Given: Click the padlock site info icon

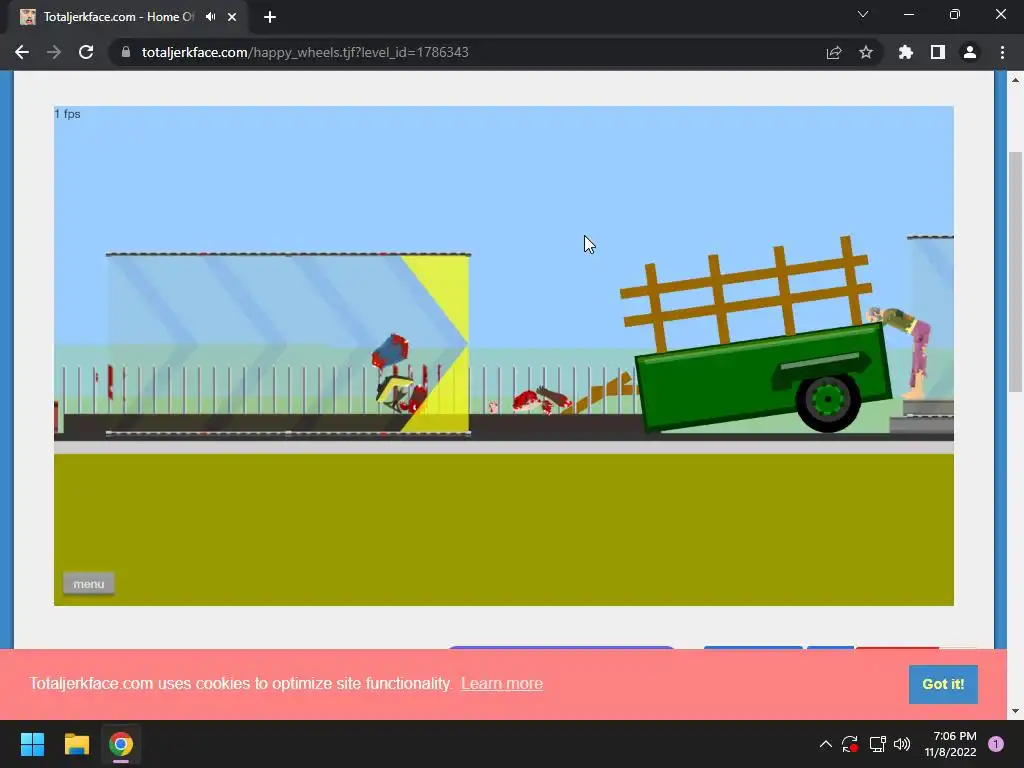Looking at the screenshot, I should coord(126,52).
